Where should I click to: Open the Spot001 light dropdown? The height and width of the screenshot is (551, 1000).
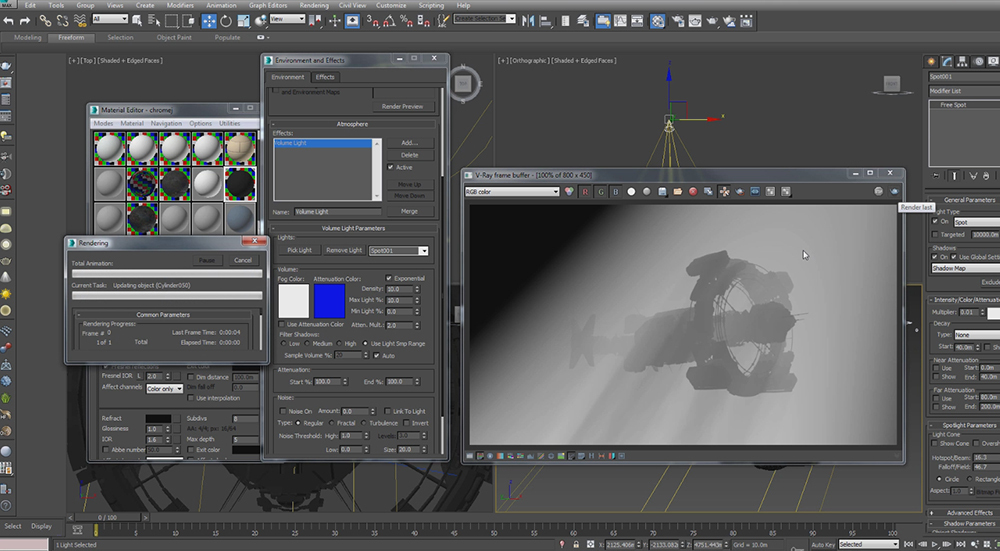coord(398,250)
